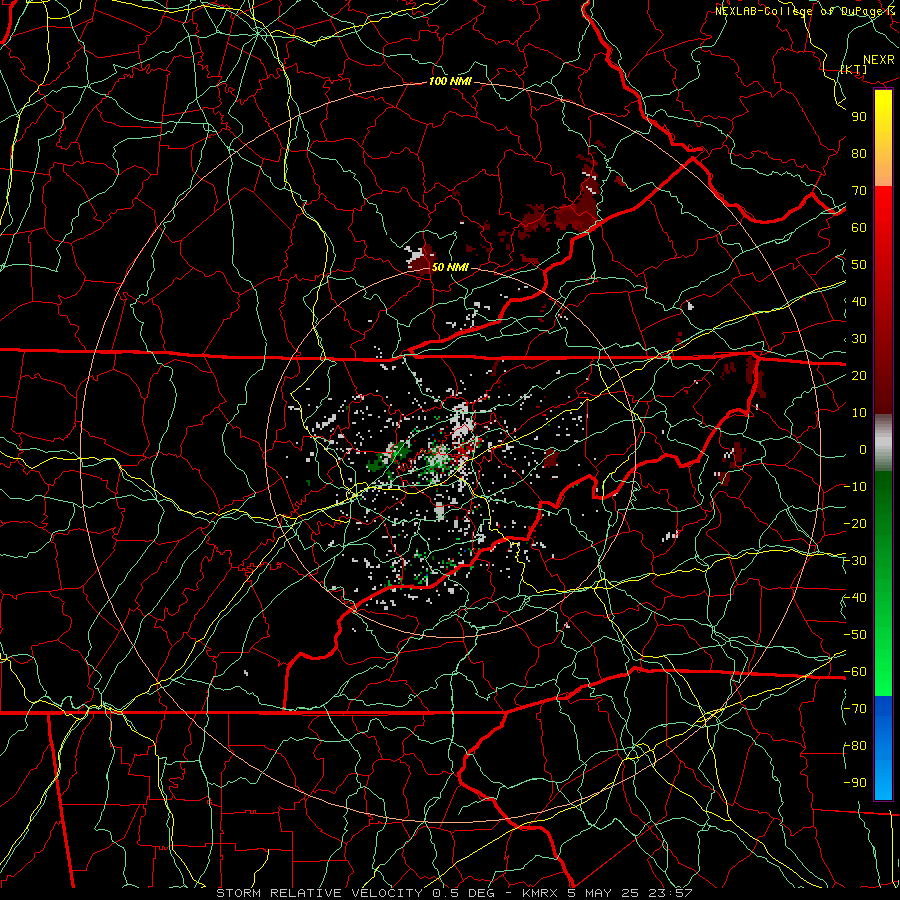The image size is (900, 900).
Task: Click the 80 value on velocity scale
Action: click(859, 153)
